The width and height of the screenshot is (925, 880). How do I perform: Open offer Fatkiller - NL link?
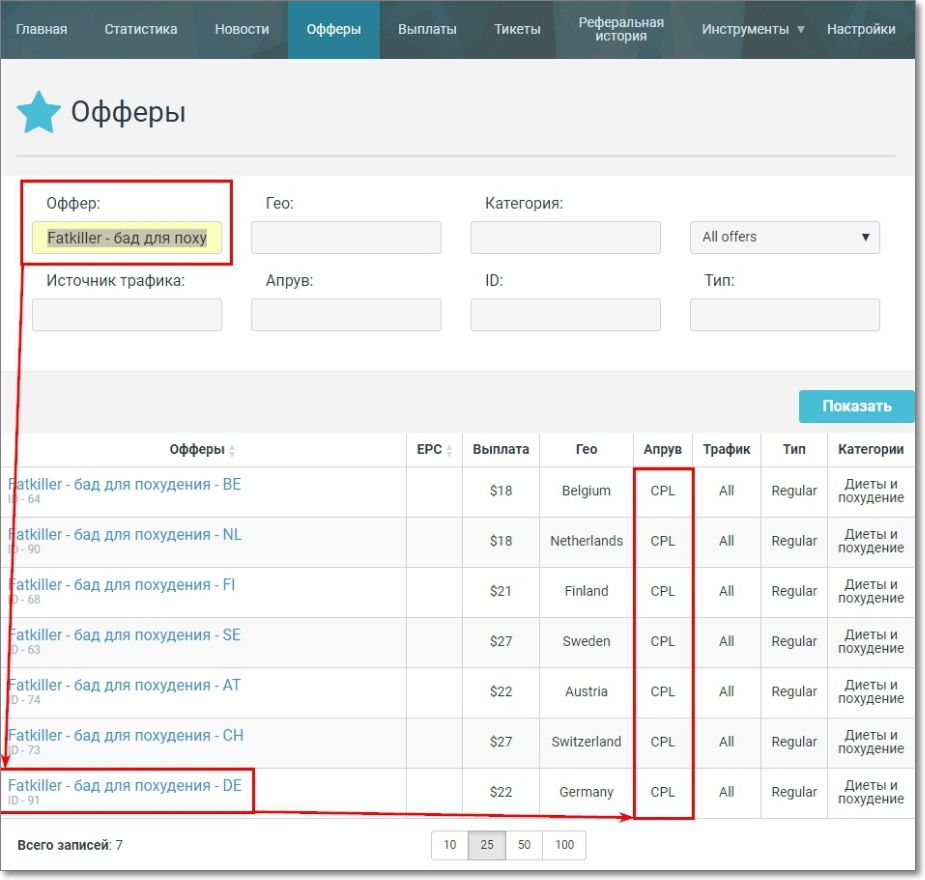[124, 534]
